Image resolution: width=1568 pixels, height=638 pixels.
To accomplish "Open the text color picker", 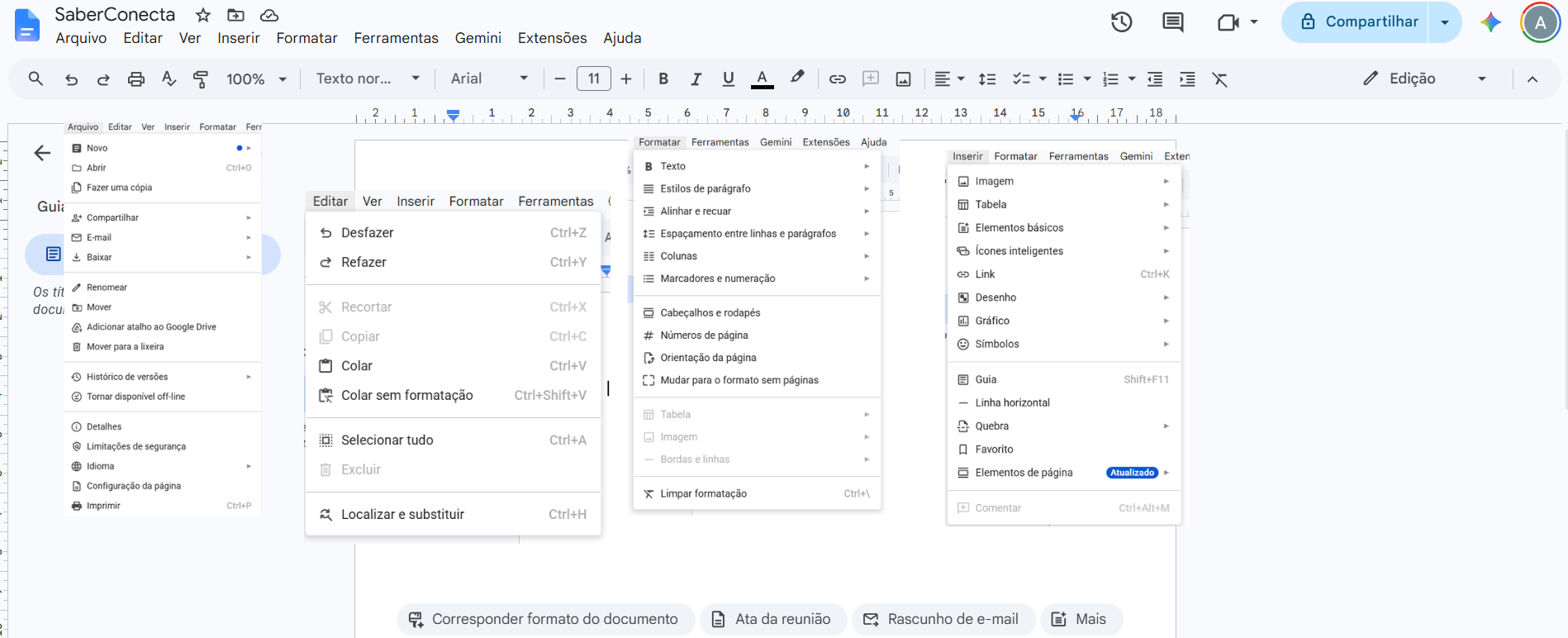I will (x=762, y=79).
